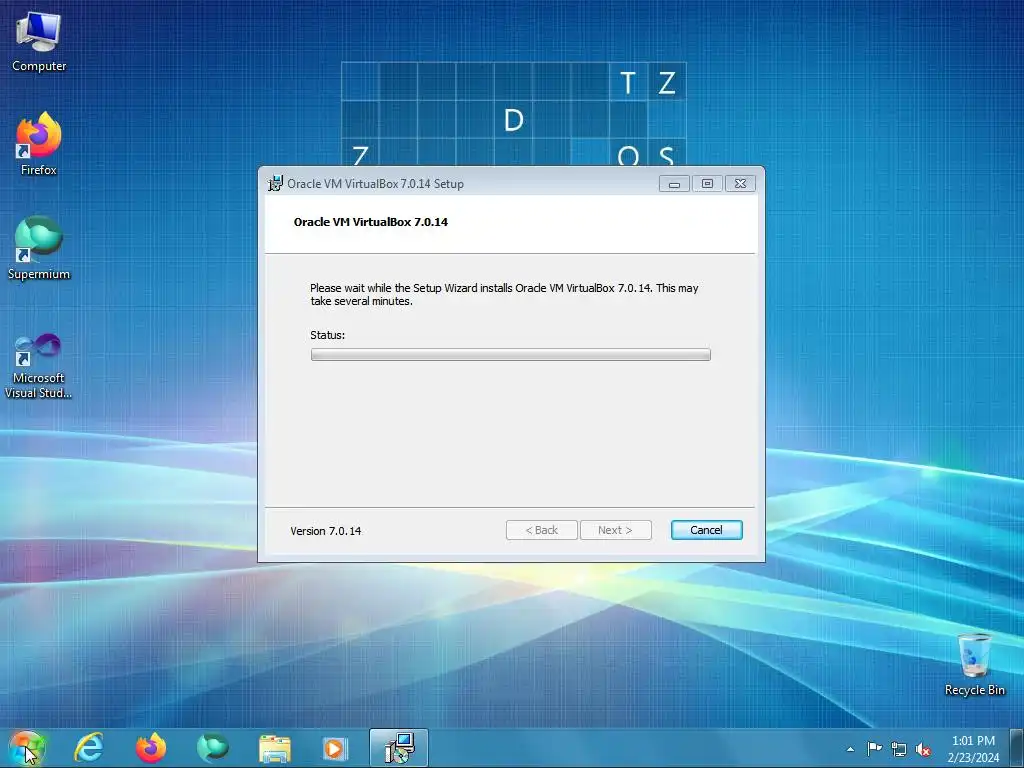Viewport: 1024px width, 768px height.
Task: Open the clock showing 1:01 PM
Action: pyautogui.click(x=973, y=749)
